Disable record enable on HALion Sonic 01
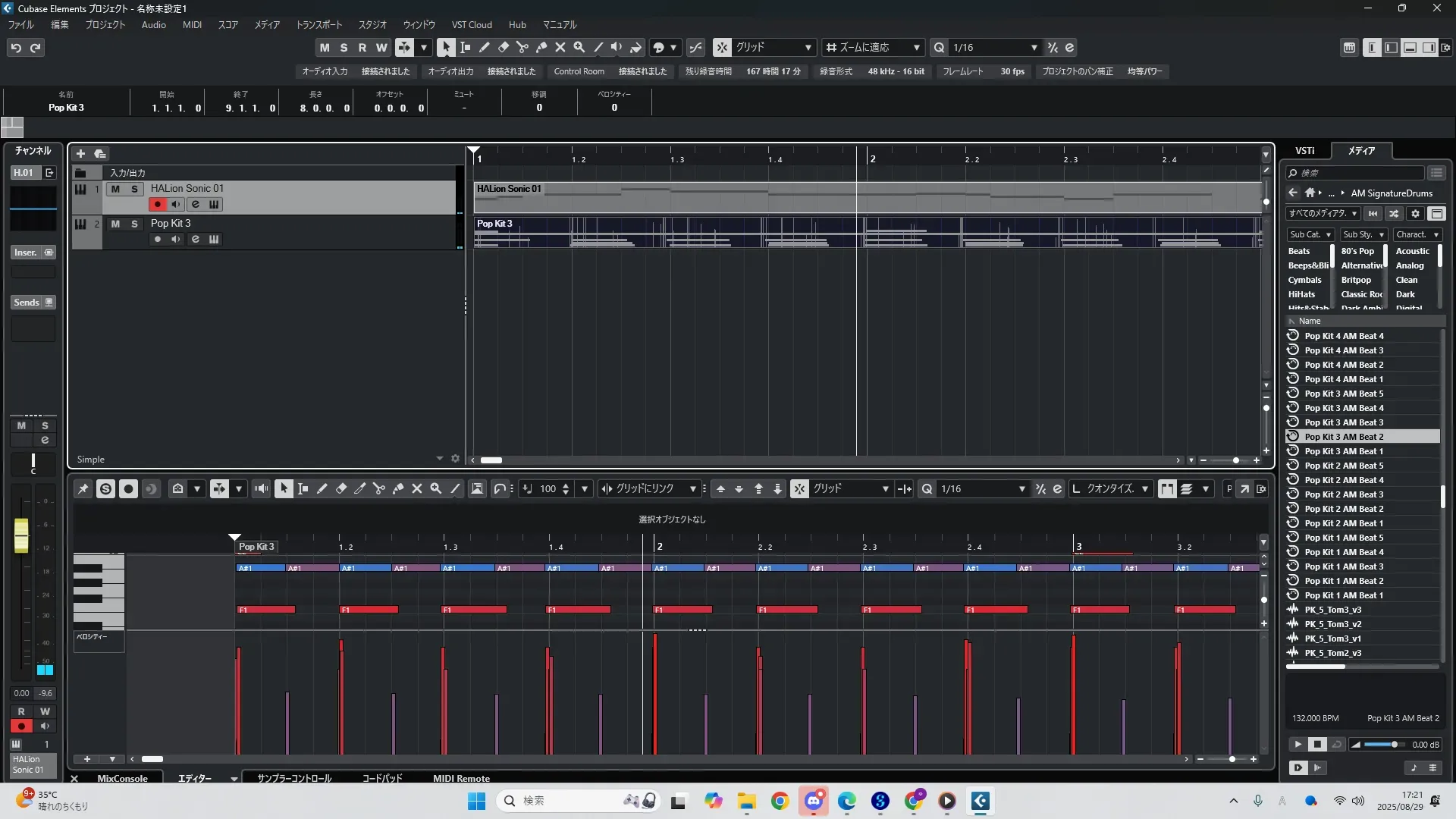The width and height of the screenshot is (1456, 819). click(x=157, y=204)
